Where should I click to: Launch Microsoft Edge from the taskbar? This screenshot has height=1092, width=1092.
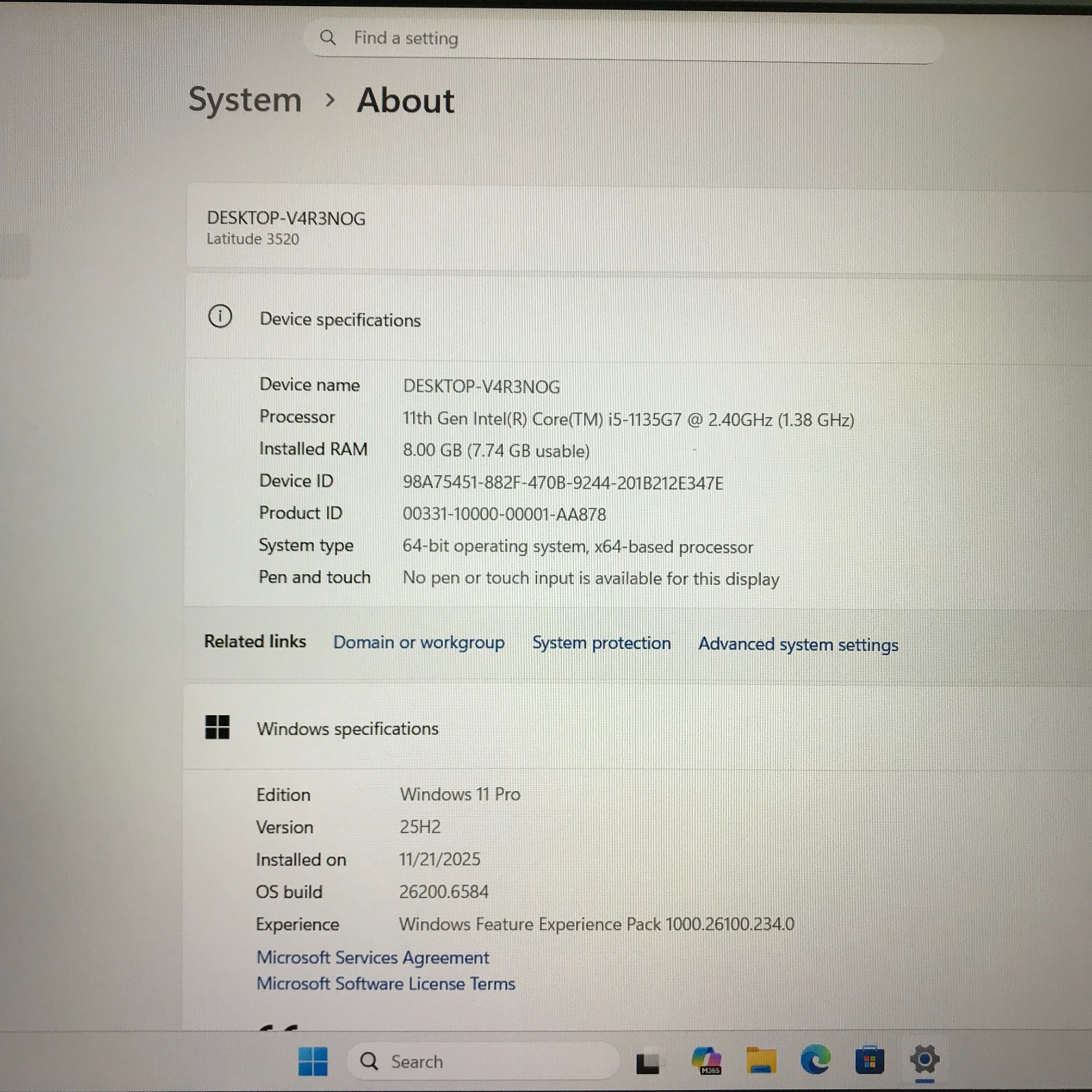(815, 1060)
